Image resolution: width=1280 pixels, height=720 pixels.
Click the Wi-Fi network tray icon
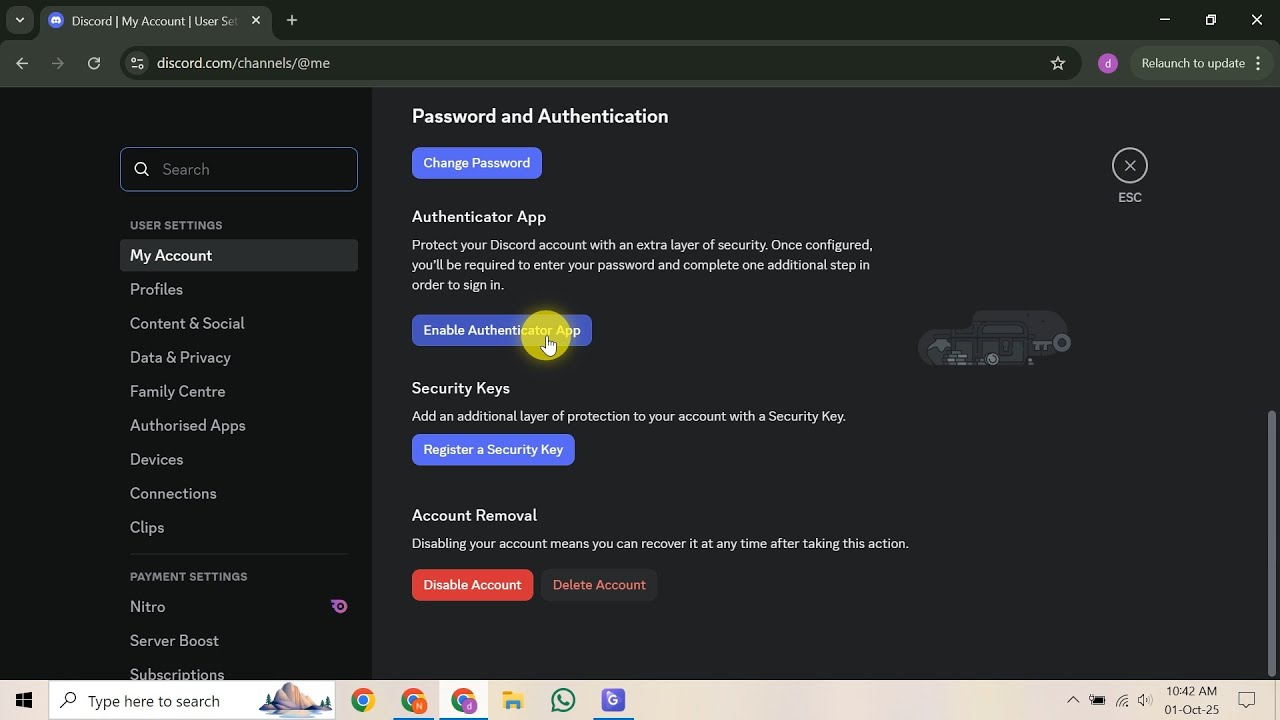click(1122, 700)
